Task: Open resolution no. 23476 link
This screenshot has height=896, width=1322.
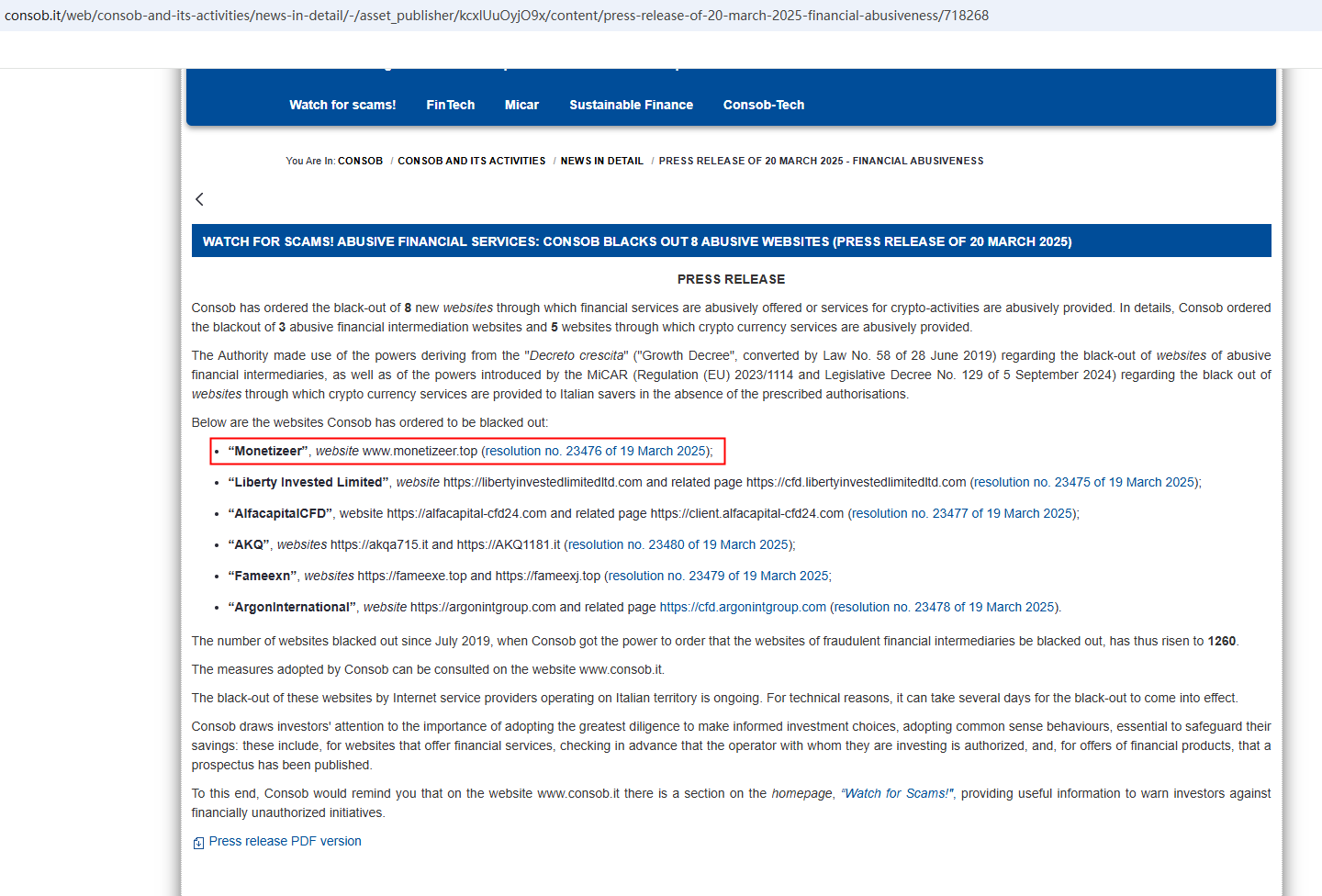Action: click(x=597, y=451)
